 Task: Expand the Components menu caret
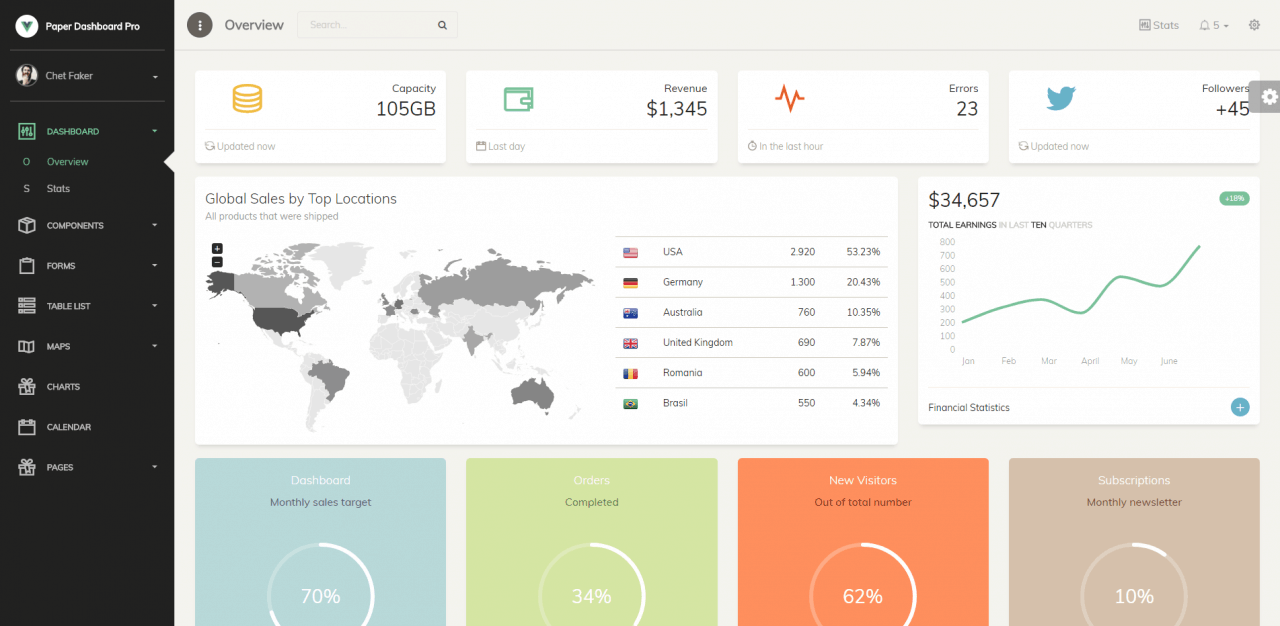(154, 225)
